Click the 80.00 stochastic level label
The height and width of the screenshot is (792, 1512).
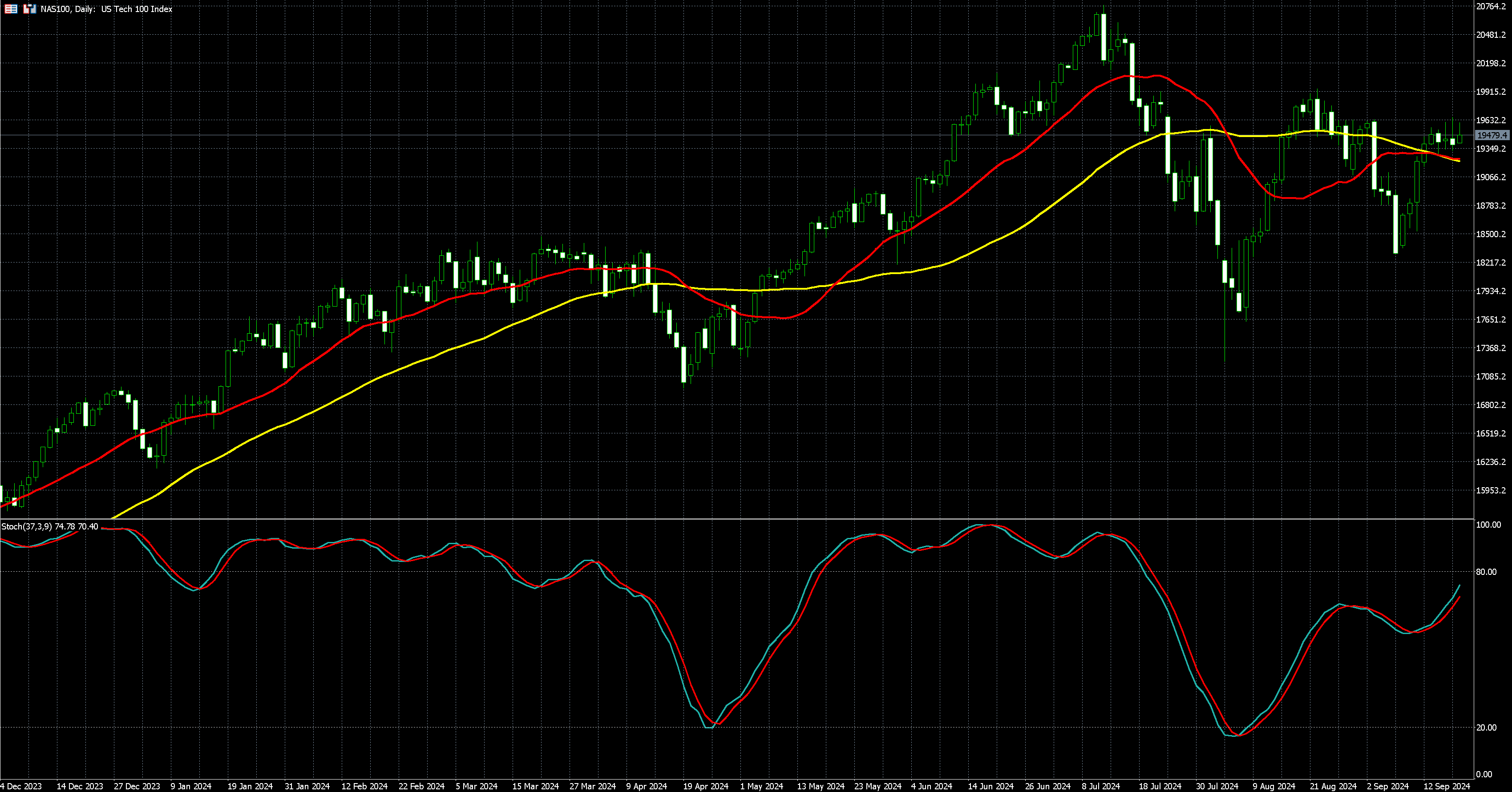pyautogui.click(x=1486, y=572)
